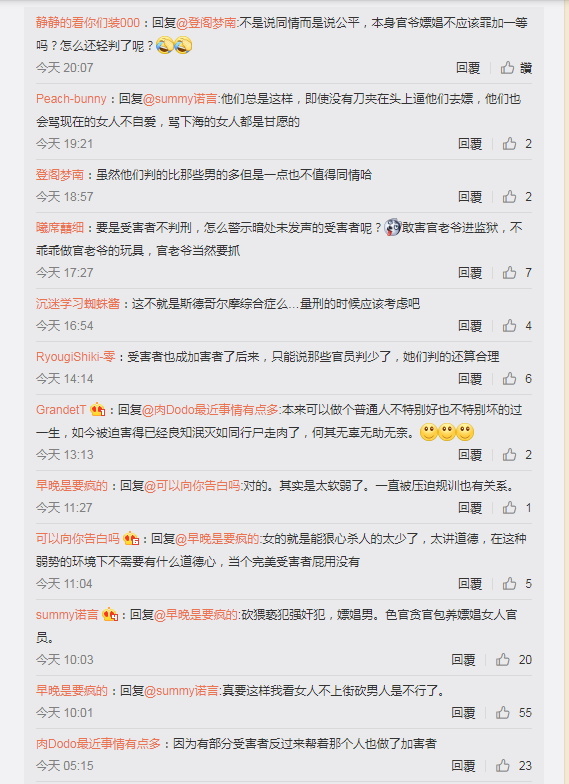This screenshot has width=569, height=784.
Task: Click @summmy诺言 mention in Peach-bunny's comment
Action: (x=180, y=98)
